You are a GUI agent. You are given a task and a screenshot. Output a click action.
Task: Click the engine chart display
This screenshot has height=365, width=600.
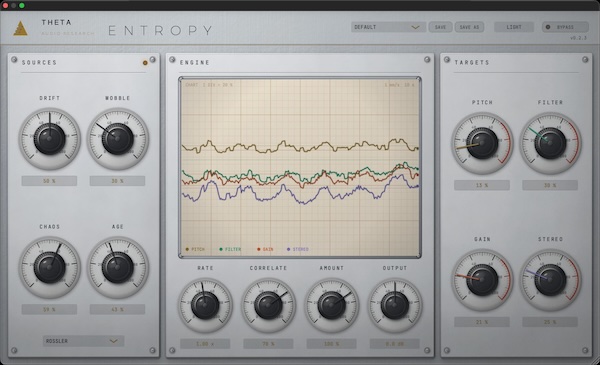click(x=300, y=167)
